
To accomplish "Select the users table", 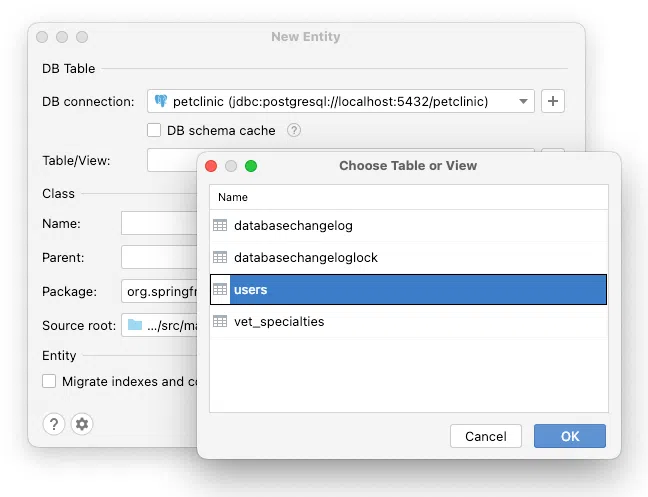I will [x=250, y=289].
